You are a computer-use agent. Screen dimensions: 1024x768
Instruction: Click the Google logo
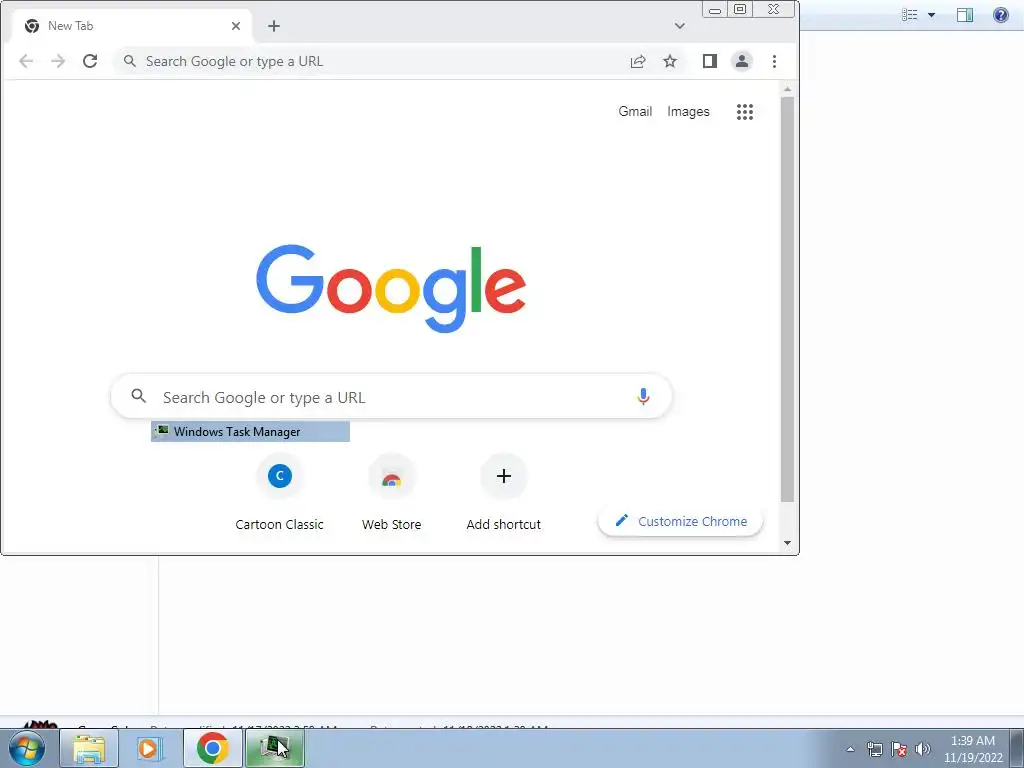click(x=391, y=288)
